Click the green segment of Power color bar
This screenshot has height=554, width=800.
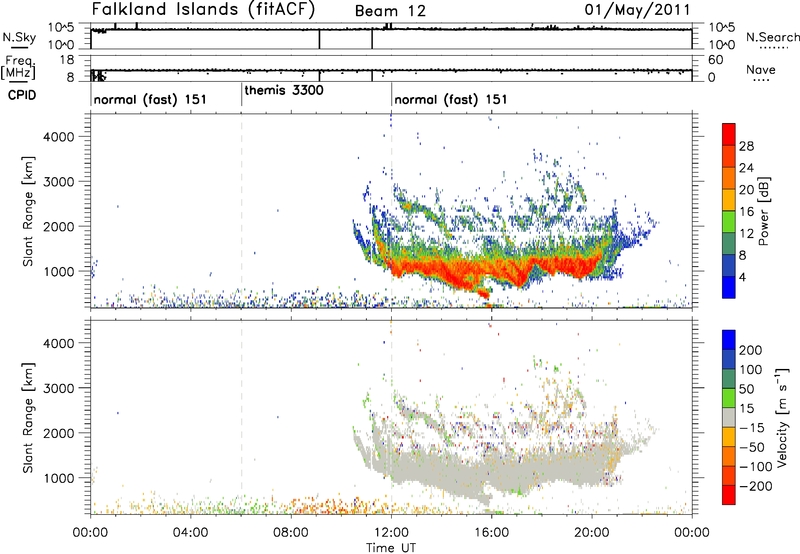(x=729, y=221)
